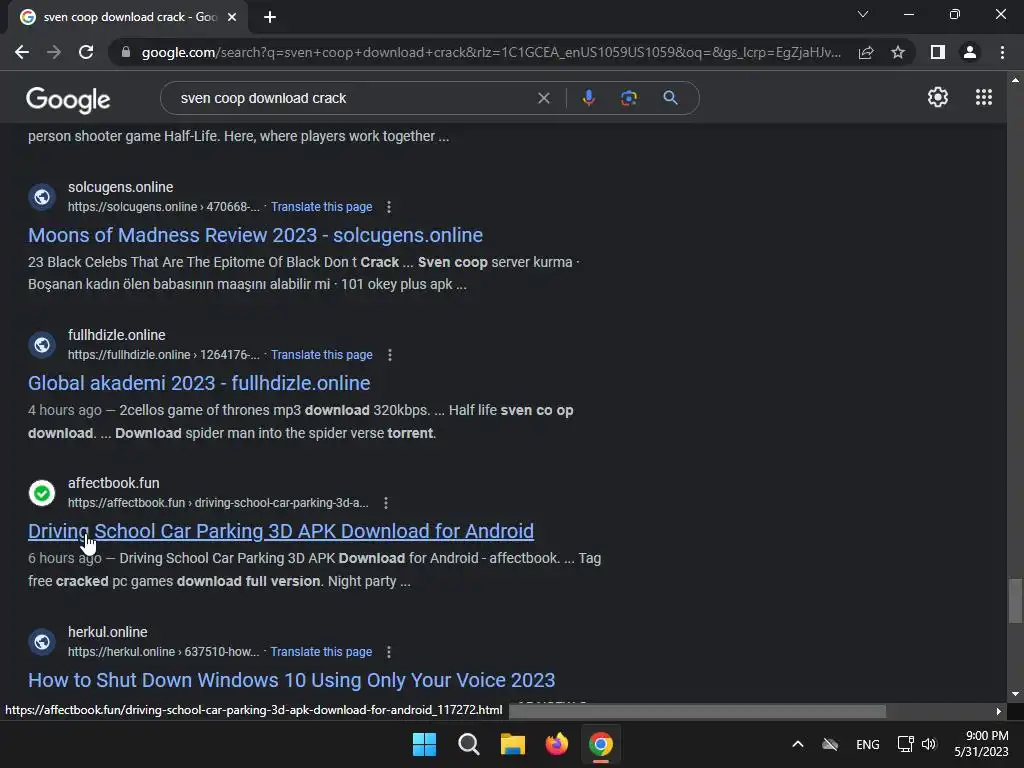Image resolution: width=1024 pixels, height=768 pixels.
Task: Open Moons of Madness Review 2023 result
Action: pyautogui.click(x=255, y=235)
